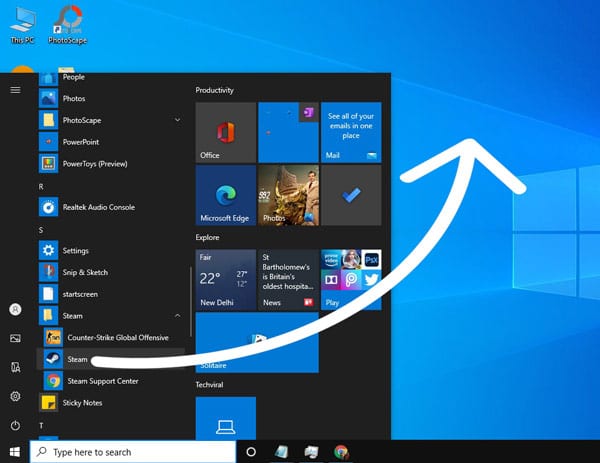The height and width of the screenshot is (463, 600).
Task: Open People in the app list
Action: click(111, 79)
